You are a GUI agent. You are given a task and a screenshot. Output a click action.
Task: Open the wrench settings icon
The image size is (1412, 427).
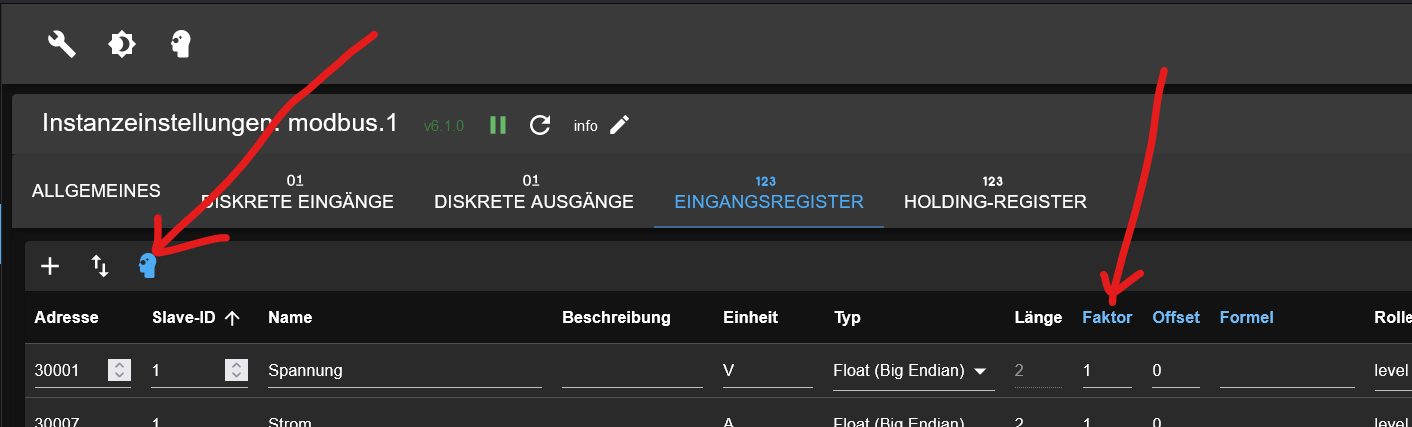[x=62, y=44]
